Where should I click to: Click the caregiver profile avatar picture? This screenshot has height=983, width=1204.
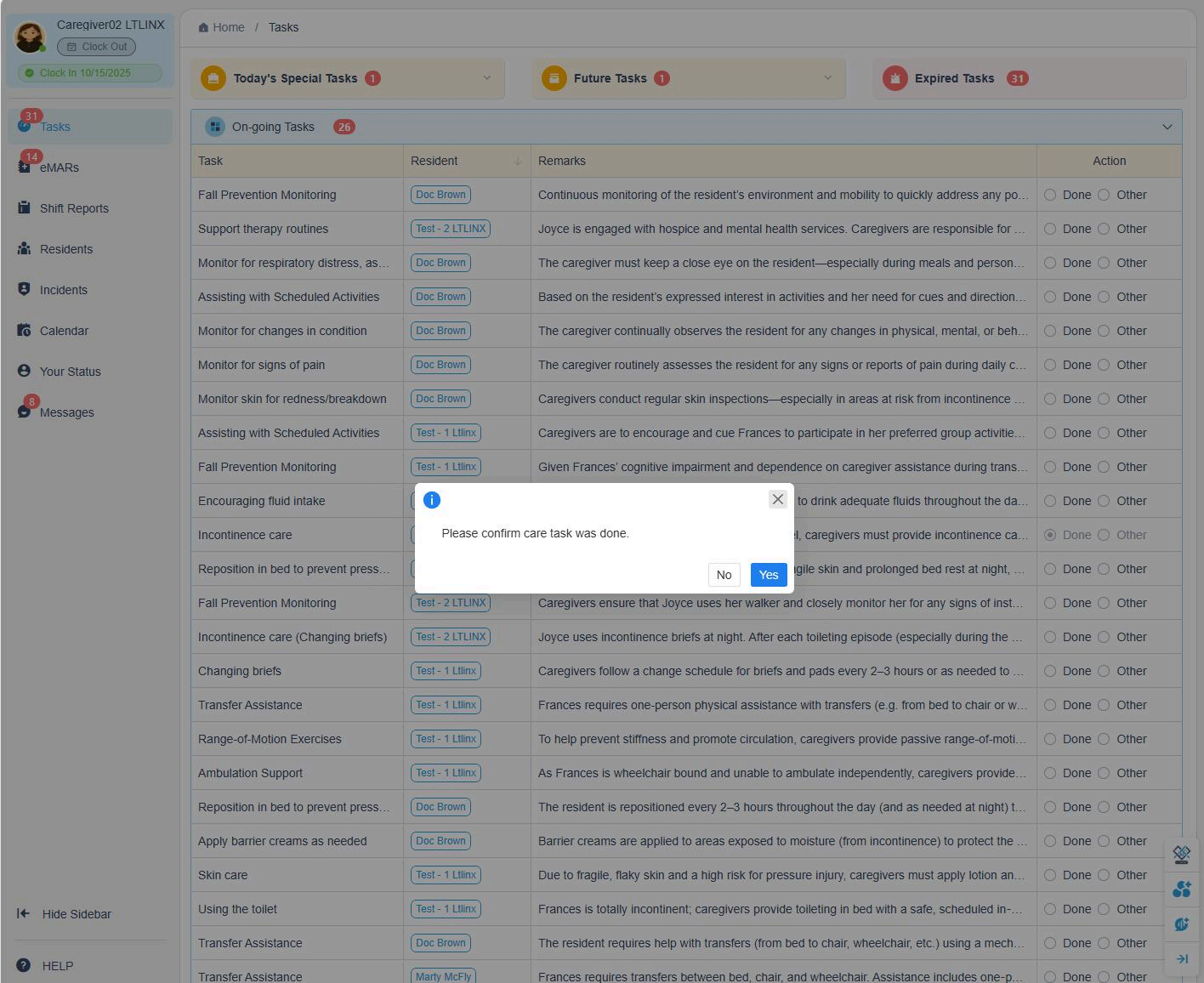pyautogui.click(x=30, y=37)
